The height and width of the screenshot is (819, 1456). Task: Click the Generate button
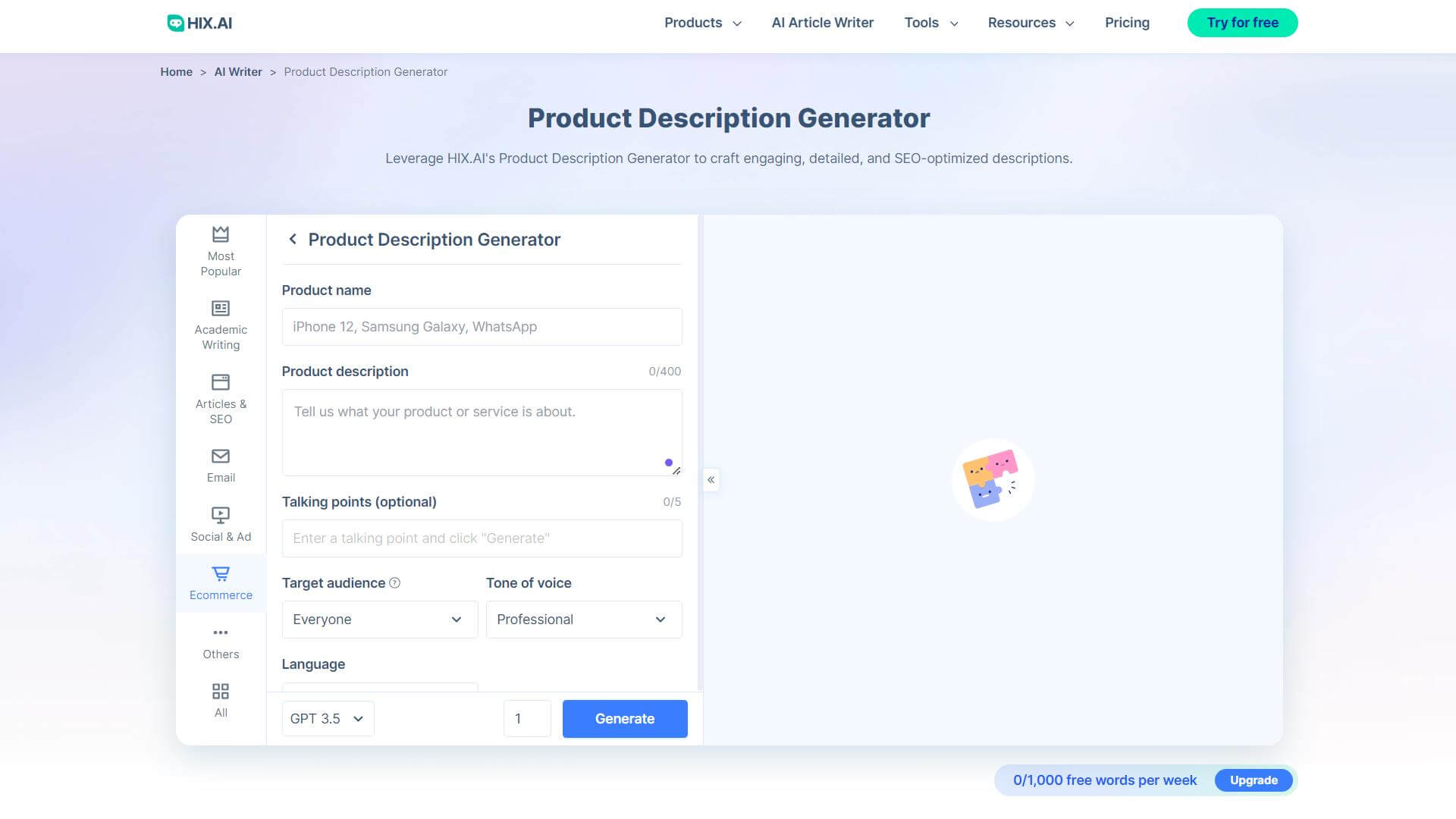click(x=624, y=719)
